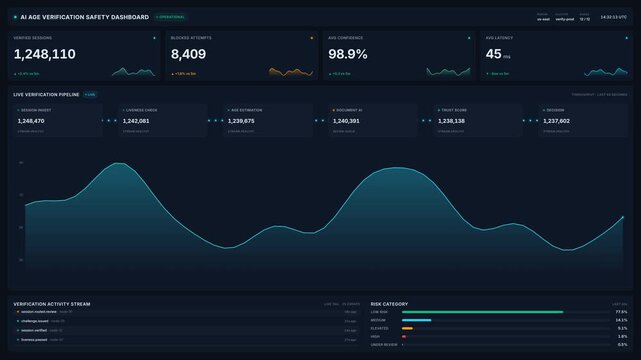
Task: Open the challenge.issued activity row
Action: coord(186,321)
